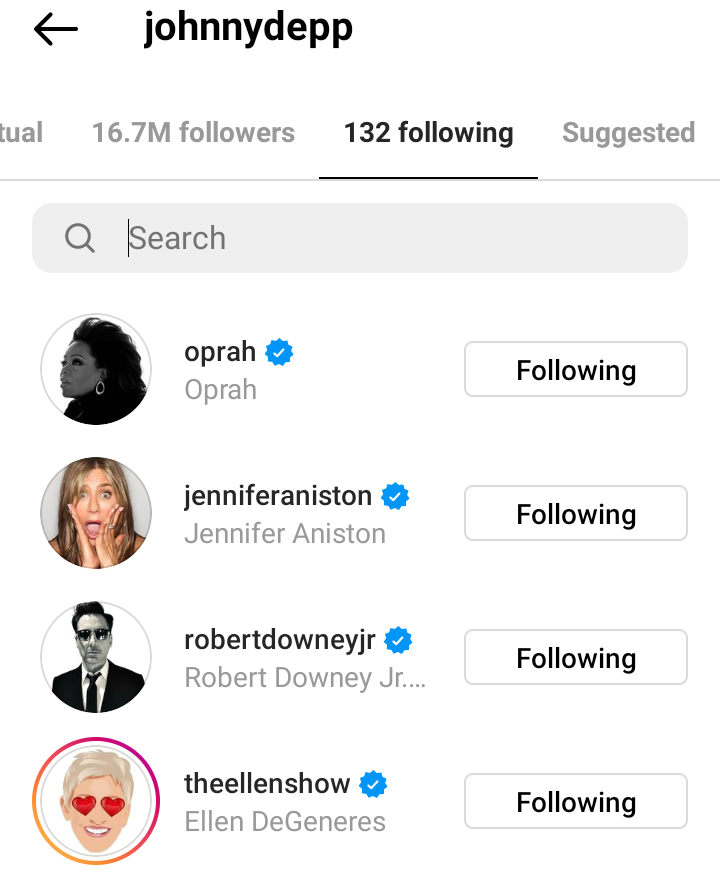
Task: Open Robert Downey Jr's profile picture
Action: point(96,658)
